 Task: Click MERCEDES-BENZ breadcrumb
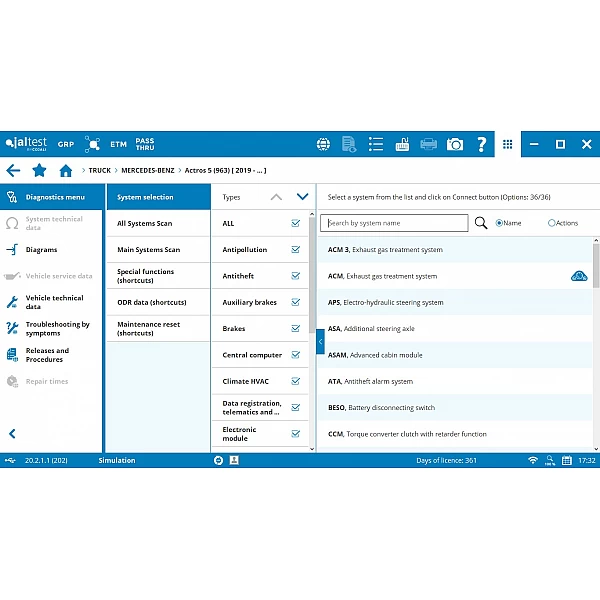(148, 170)
